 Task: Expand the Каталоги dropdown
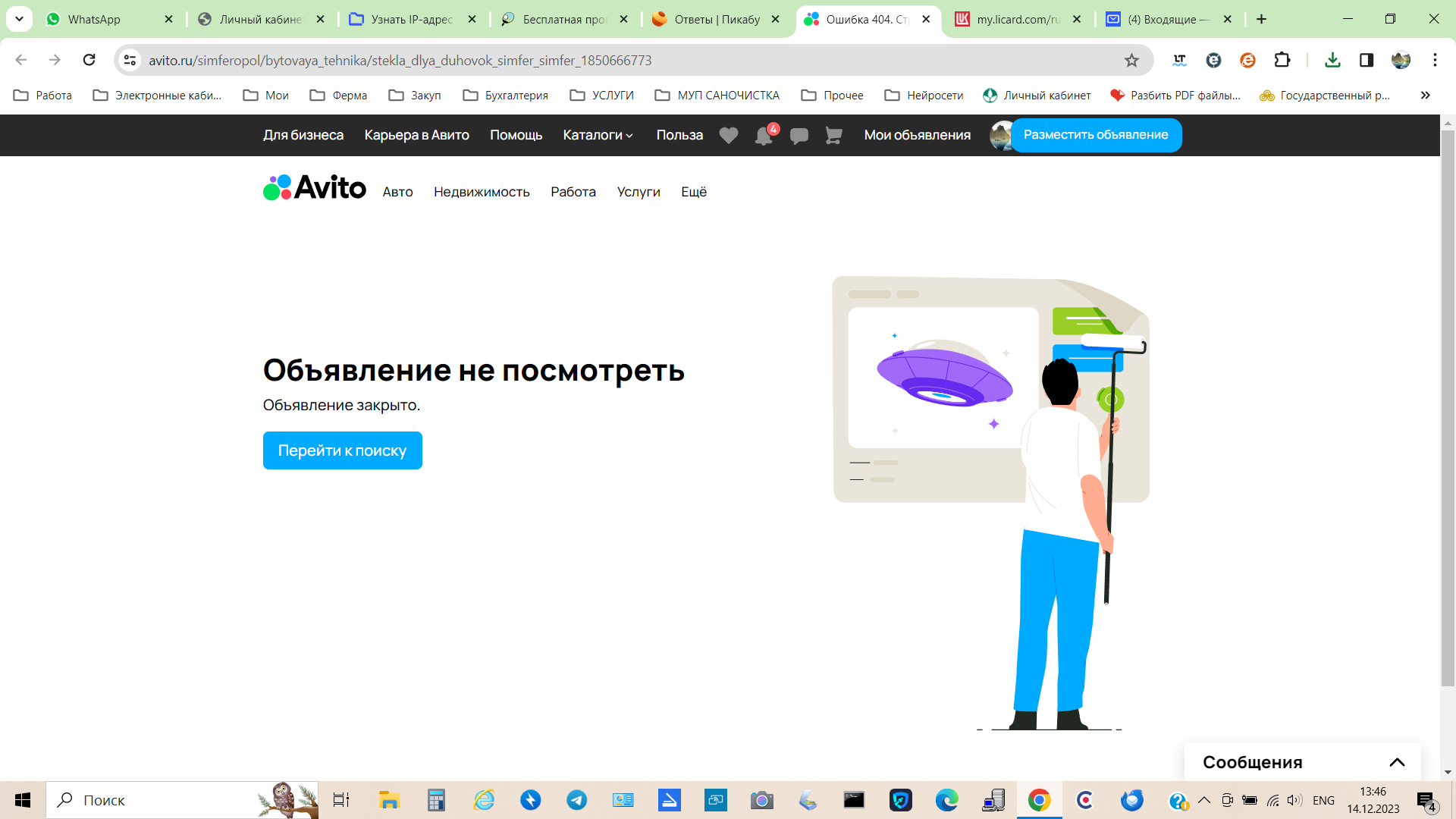(x=598, y=135)
